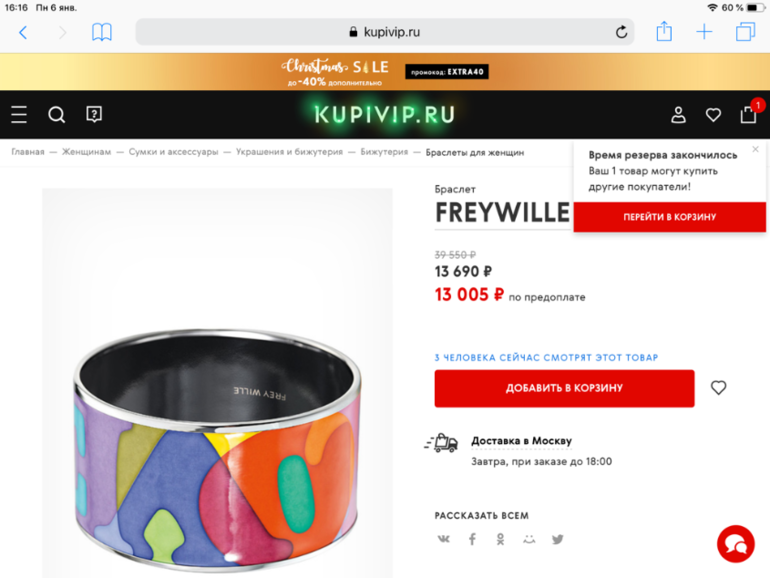This screenshot has height=578, width=770.
Task: Open the live chat bubble
Action: click(735, 543)
